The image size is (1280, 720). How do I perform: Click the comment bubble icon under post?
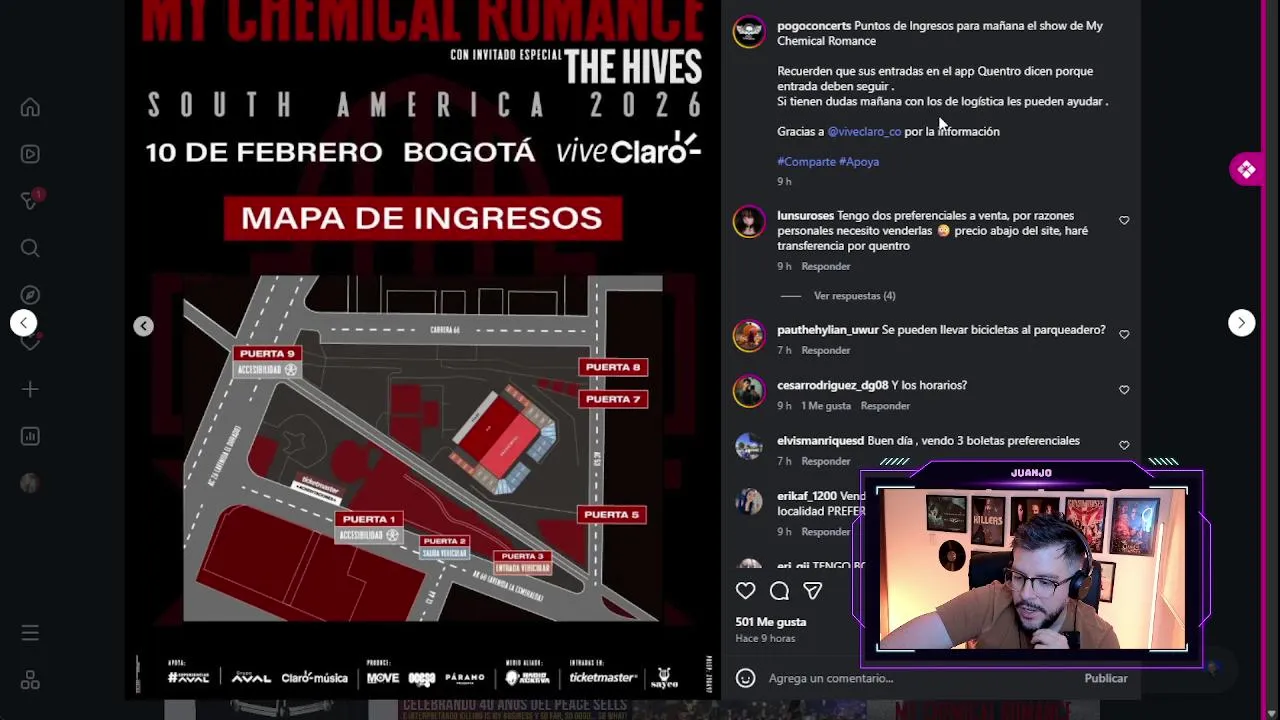[779, 591]
